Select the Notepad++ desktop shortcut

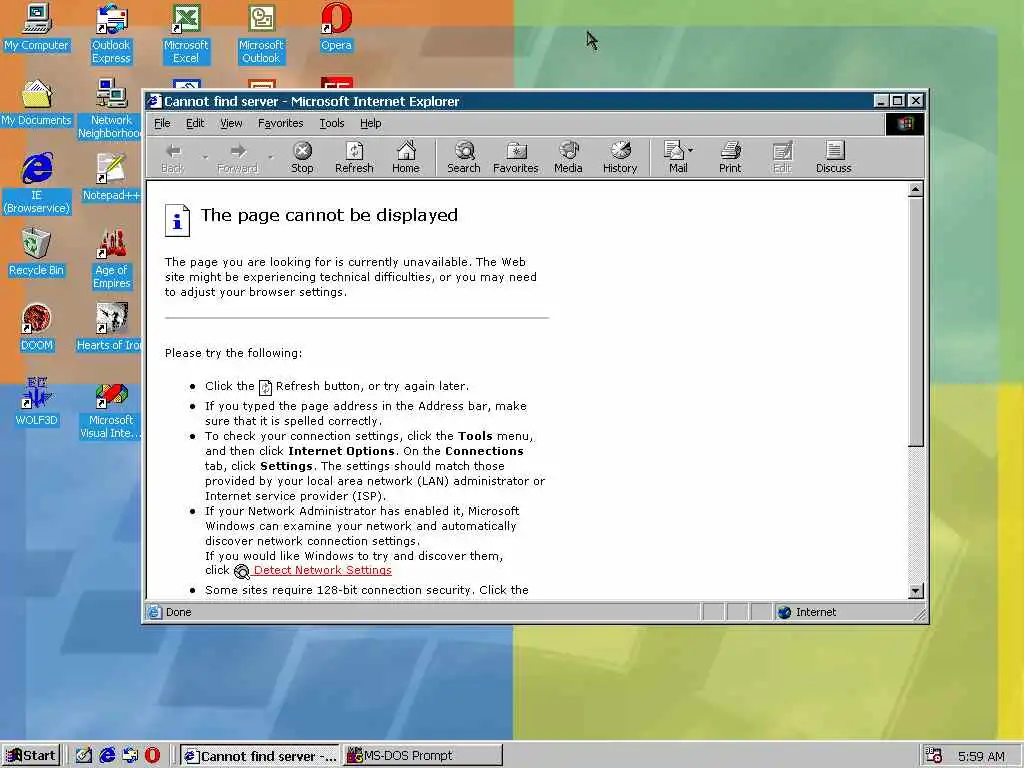[x=111, y=178]
